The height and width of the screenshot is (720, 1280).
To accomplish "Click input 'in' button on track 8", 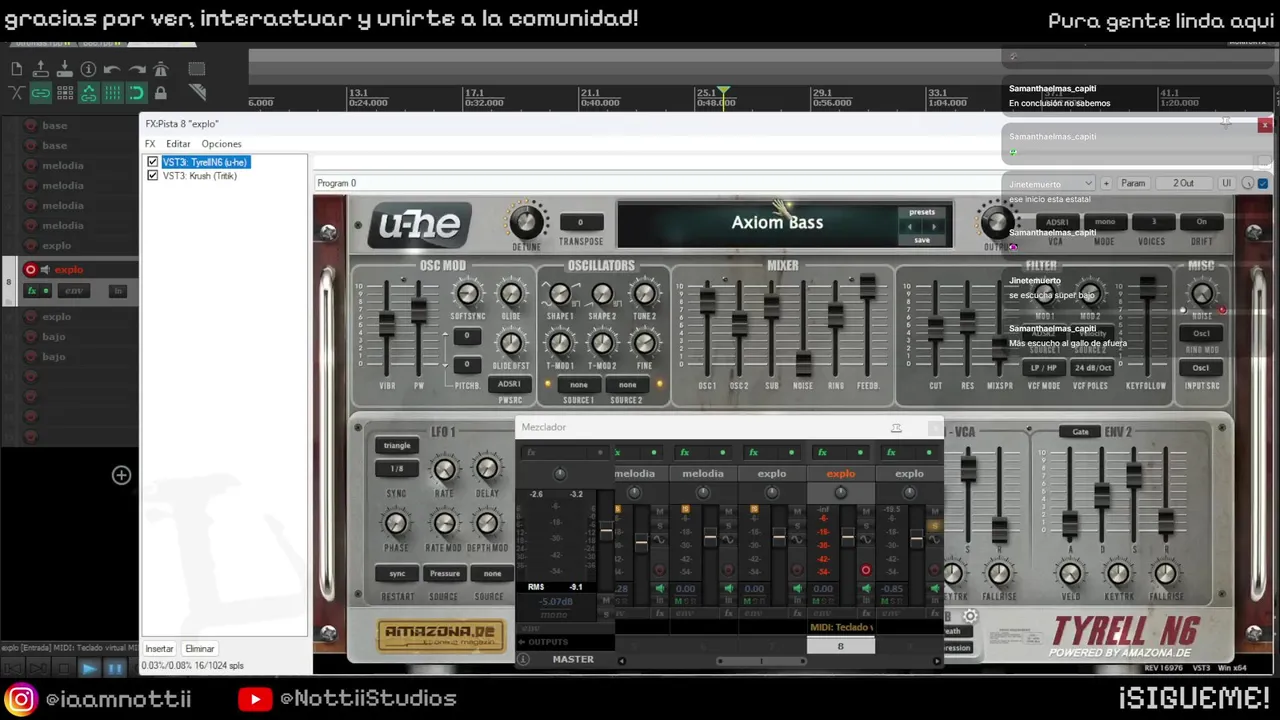I will coord(117,291).
